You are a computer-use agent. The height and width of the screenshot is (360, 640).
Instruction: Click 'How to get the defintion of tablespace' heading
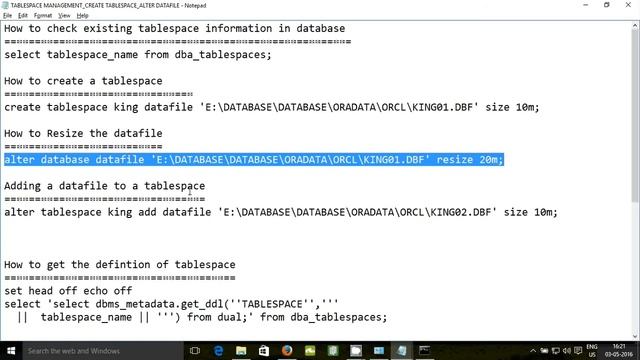click(x=120, y=264)
